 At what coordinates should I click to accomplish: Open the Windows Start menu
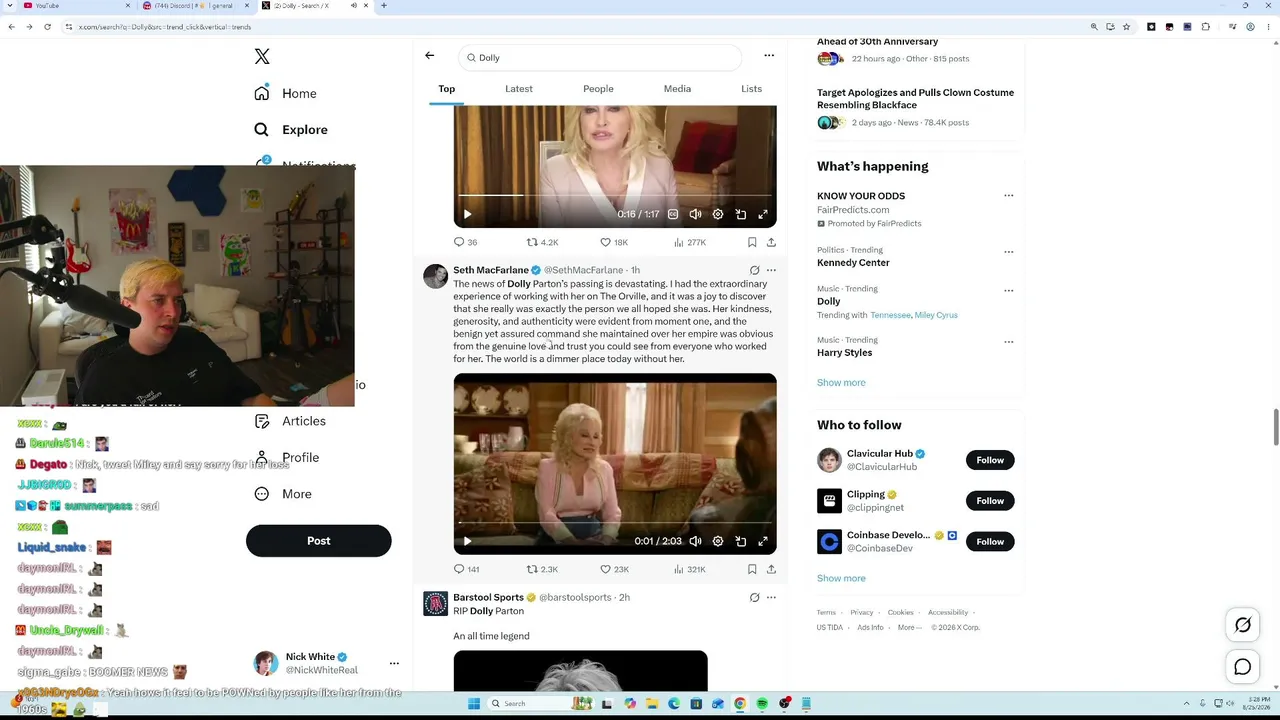coord(474,703)
